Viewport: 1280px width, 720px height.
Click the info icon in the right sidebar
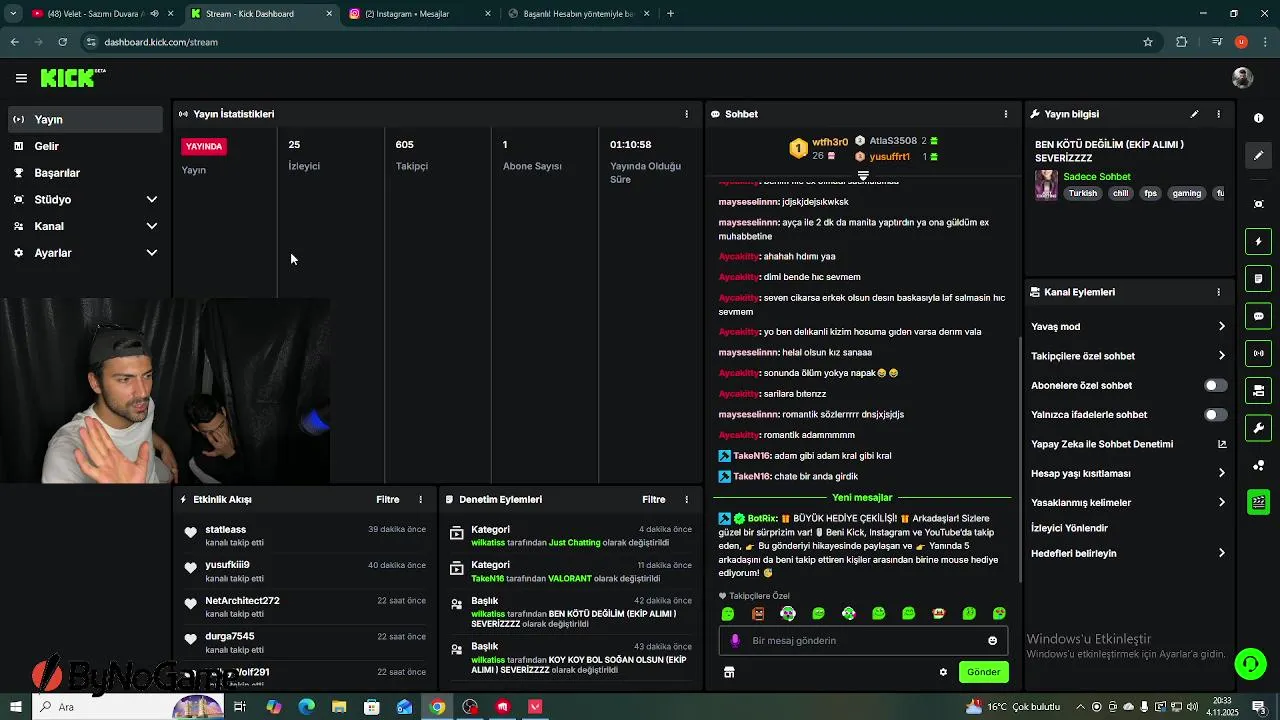coord(1258,118)
